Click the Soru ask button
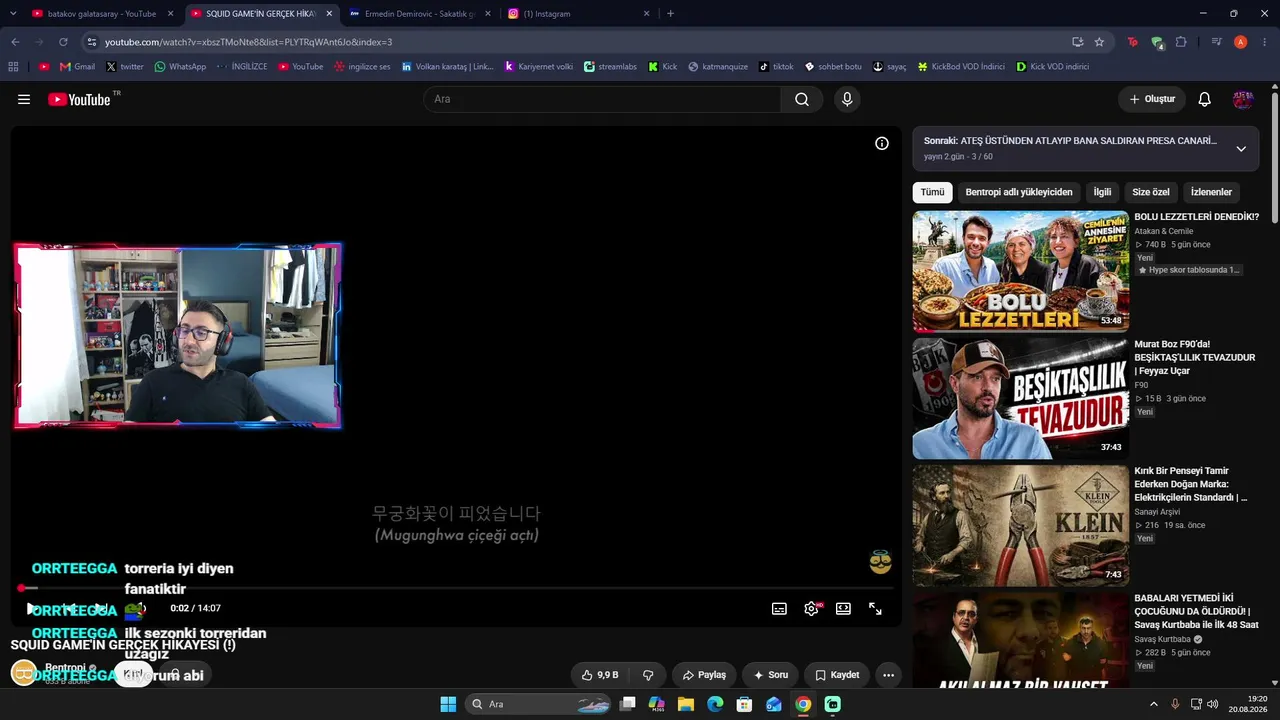Screen dimensions: 1280x720 pyautogui.click(x=771, y=675)
